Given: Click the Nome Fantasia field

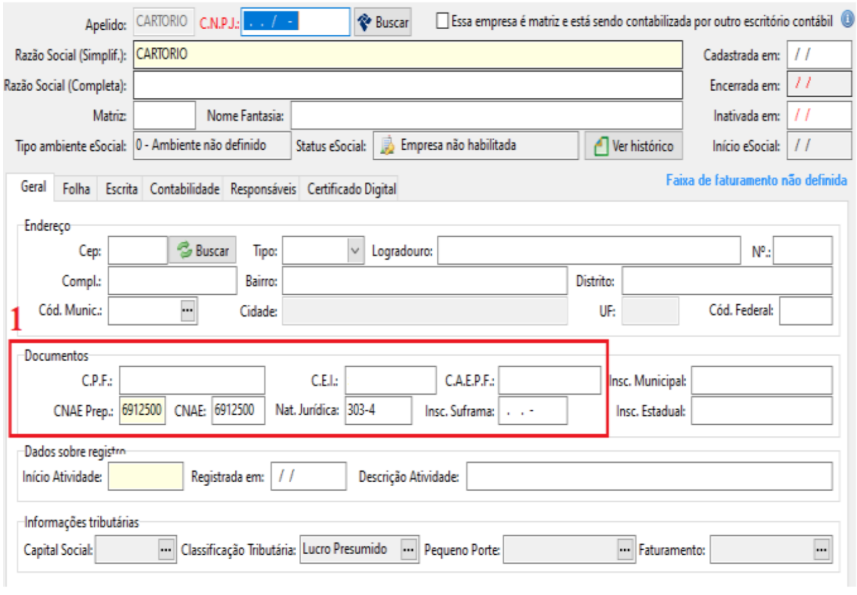Looking at the screenshot, I should (x=486, y=115).
